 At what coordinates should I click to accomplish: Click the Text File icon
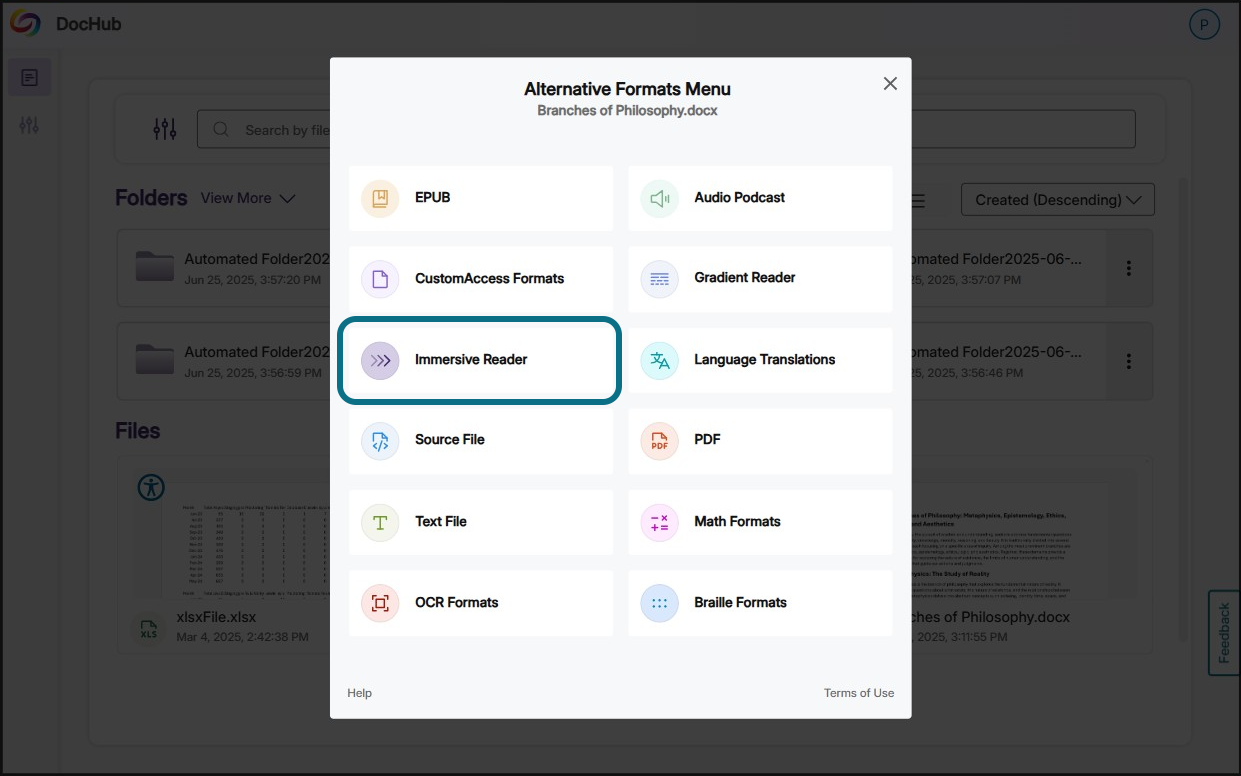378,521
